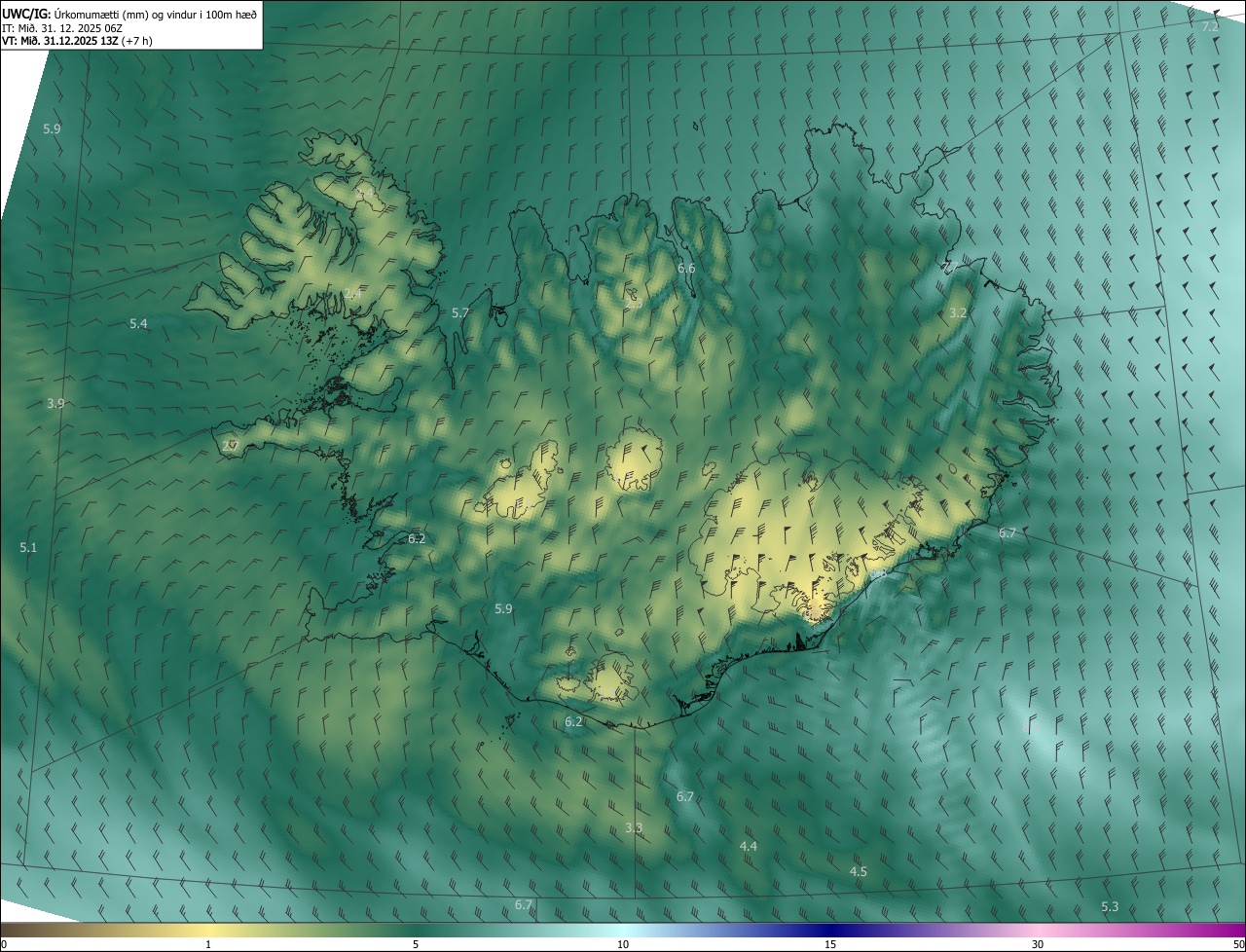
Task: Click the 50 tick label on color scale
Action: pyautogui.click(x=1238, y=944)
